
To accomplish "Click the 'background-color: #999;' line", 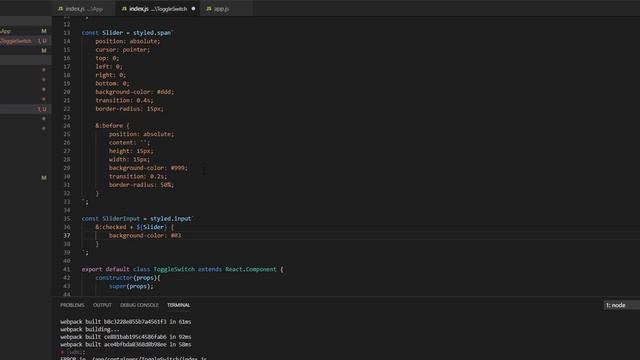I will [x=148, y=168].
